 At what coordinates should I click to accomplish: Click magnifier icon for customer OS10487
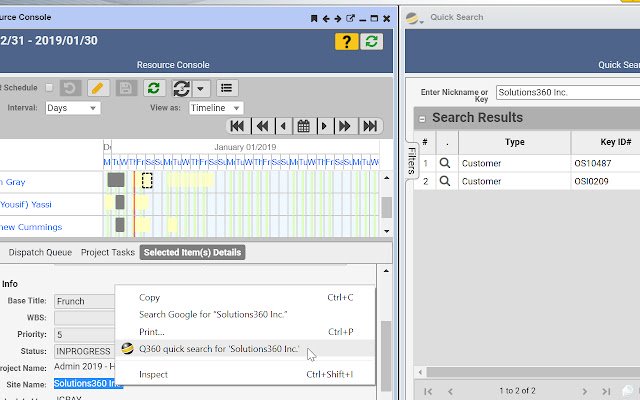445,163
